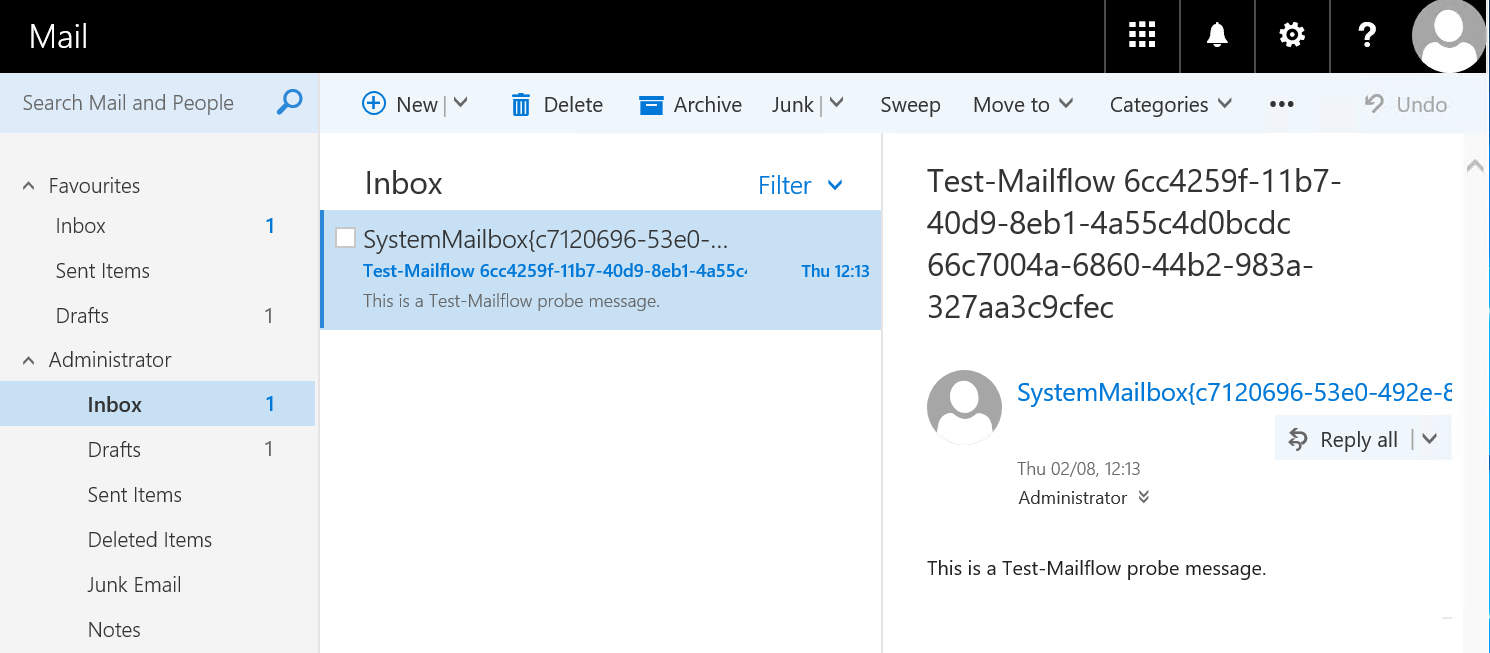
Task: Open the settings gear
Action: (1292, 36)
